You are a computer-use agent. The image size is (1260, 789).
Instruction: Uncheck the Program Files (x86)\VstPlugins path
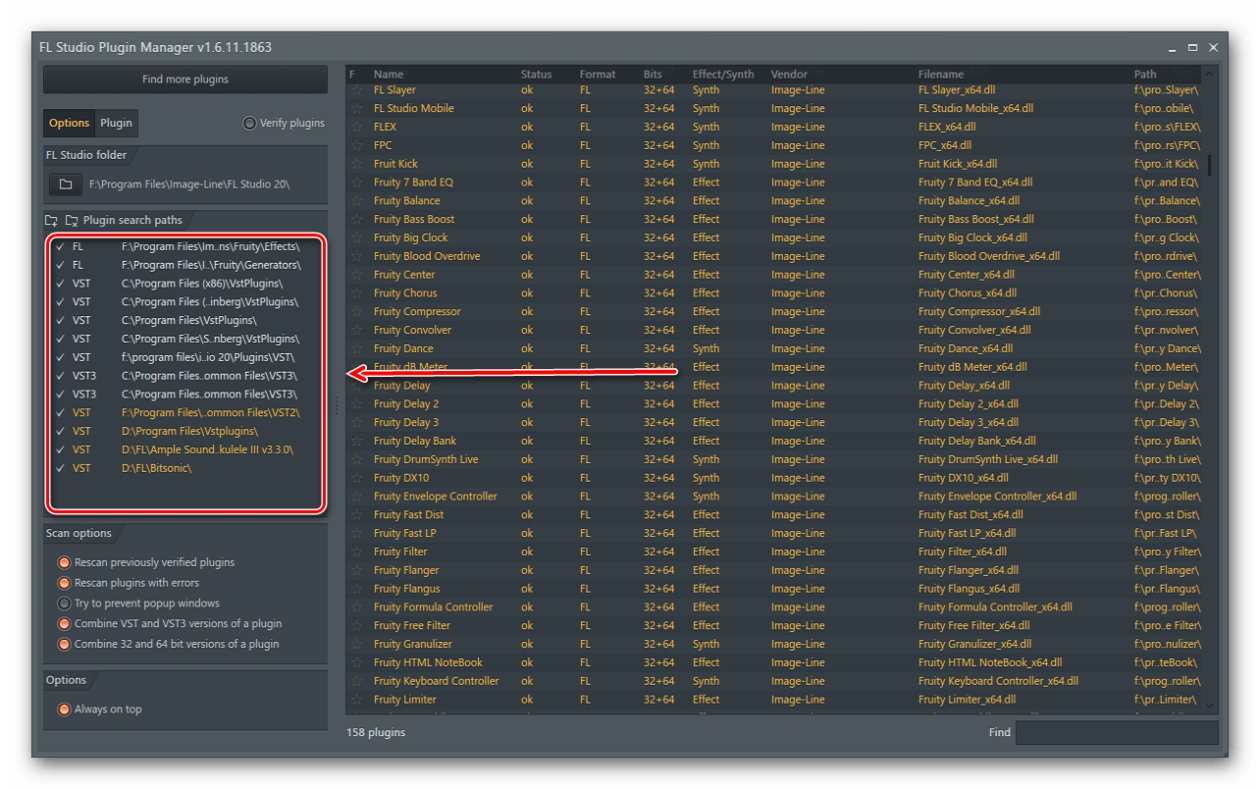[61, 283]
